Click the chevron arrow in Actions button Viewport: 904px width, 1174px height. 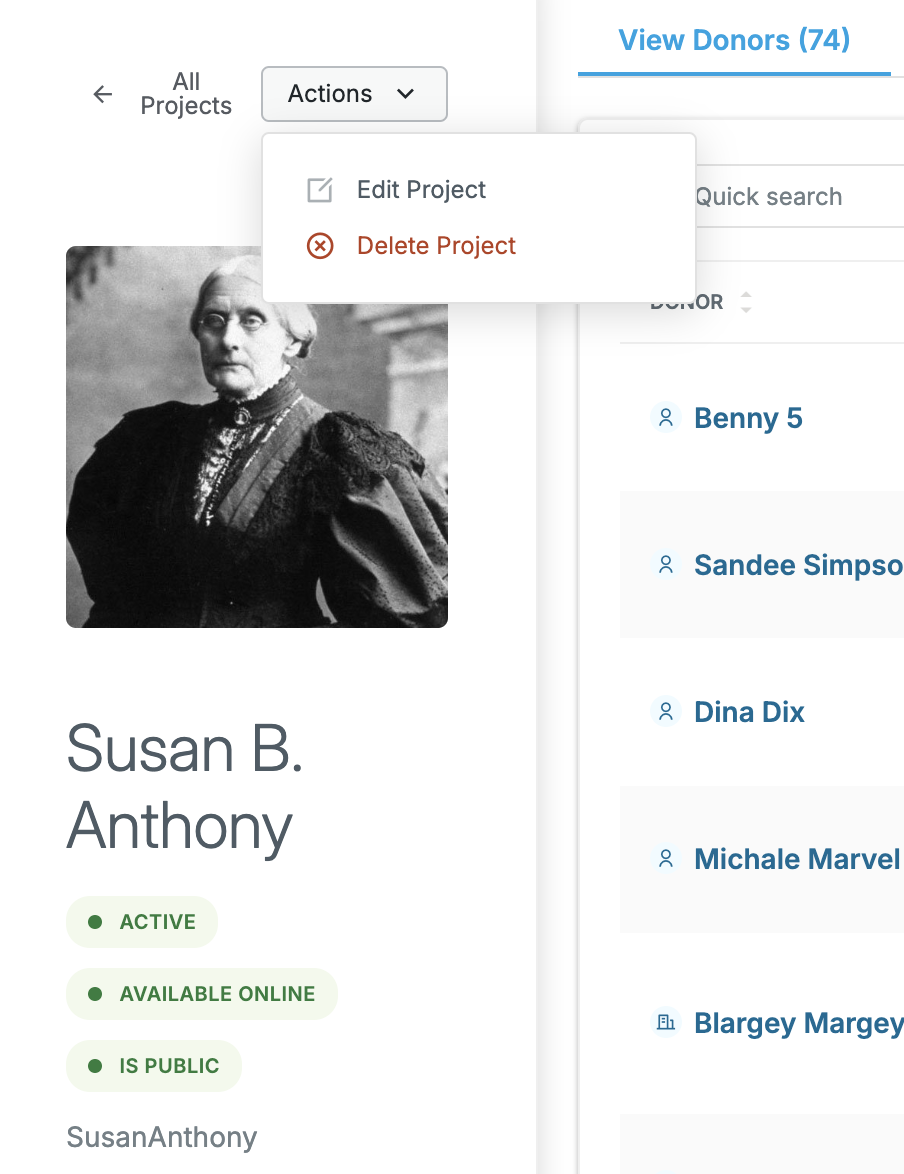click(x=405, y=94)
